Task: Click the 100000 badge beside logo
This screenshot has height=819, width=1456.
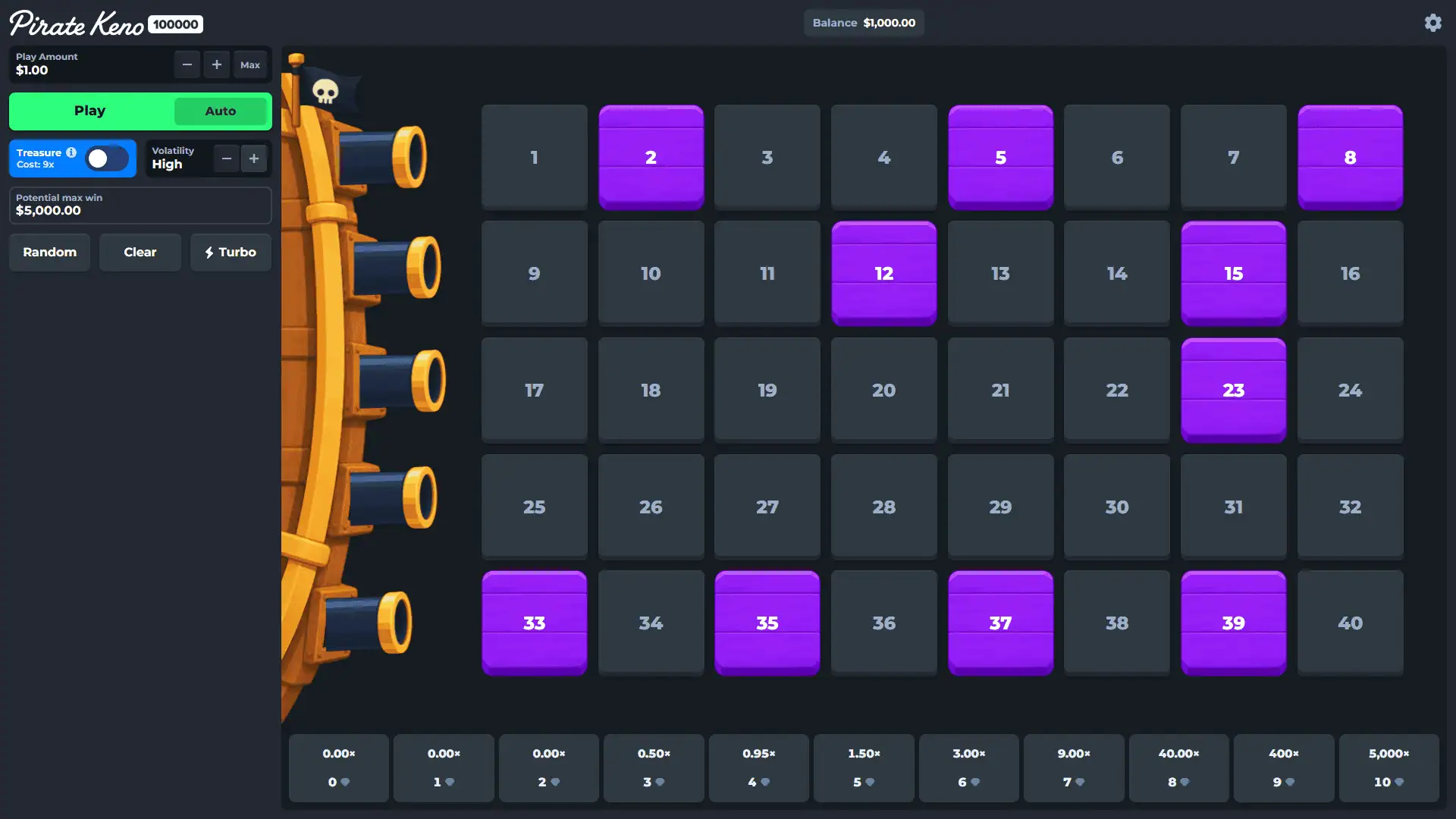Action: [175, 24]
